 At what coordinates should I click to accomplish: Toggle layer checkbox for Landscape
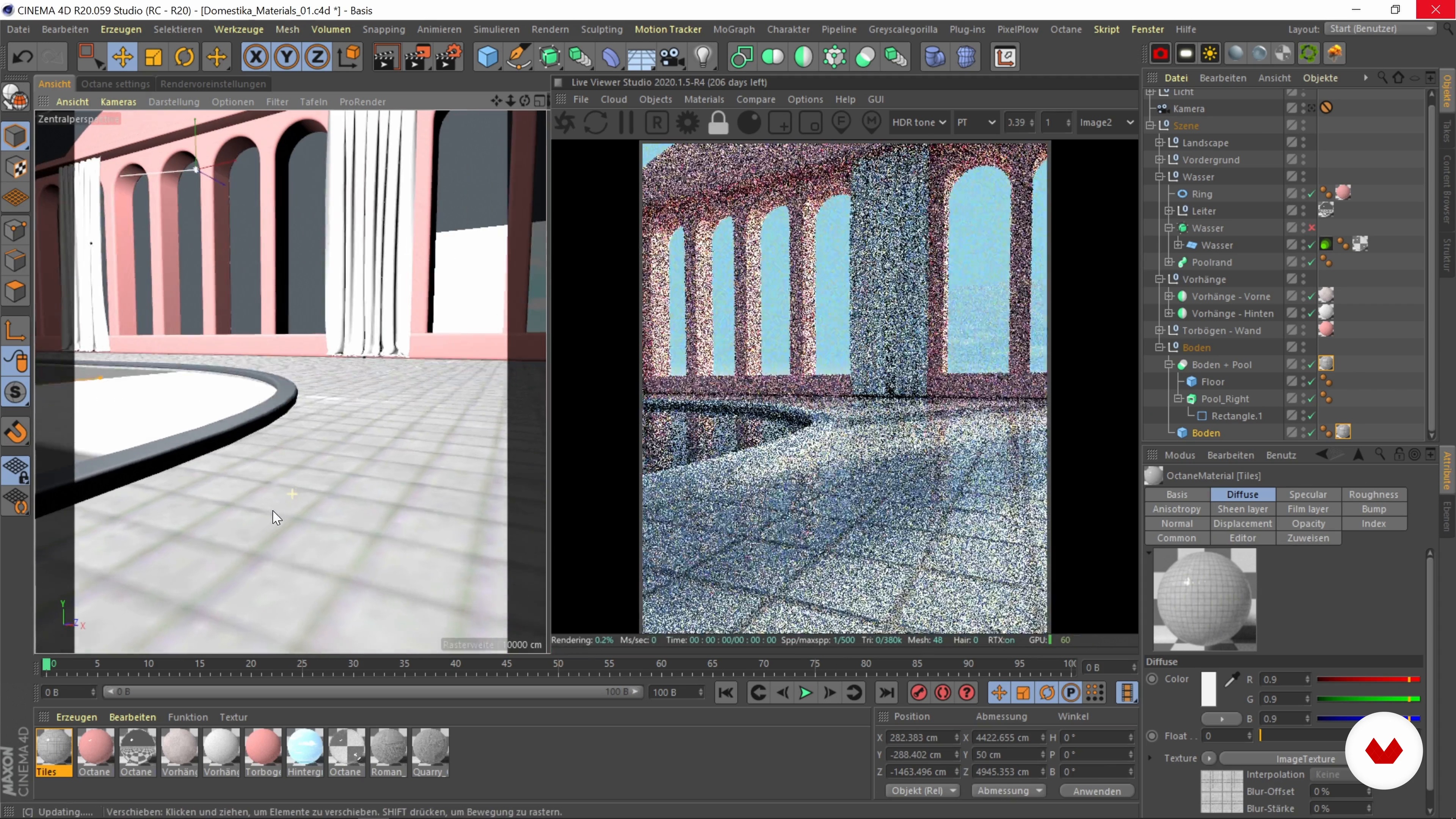point(1291,143)
